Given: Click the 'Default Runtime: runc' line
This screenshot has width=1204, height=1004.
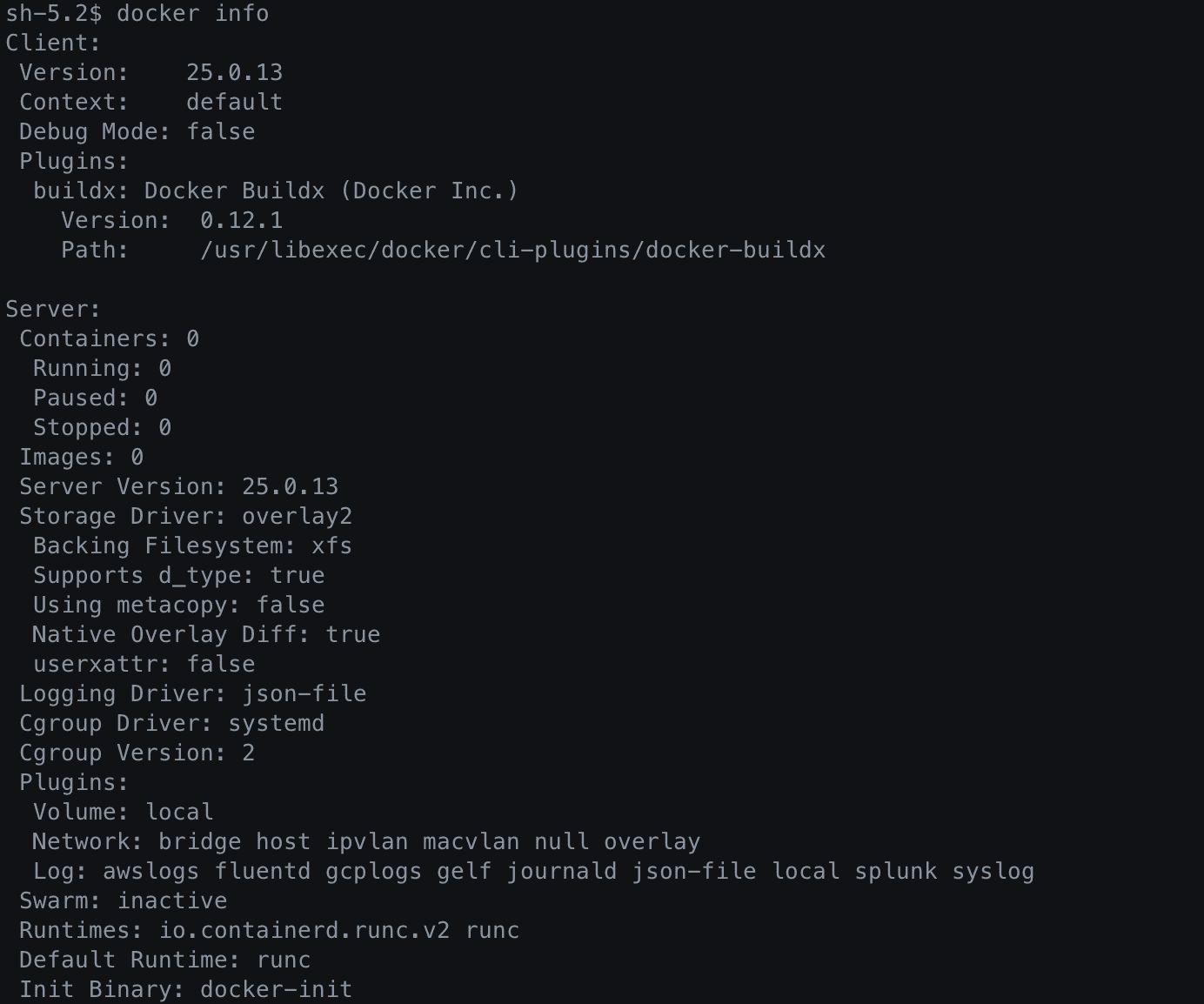Looking at the screenshot, I should point(164,960).
